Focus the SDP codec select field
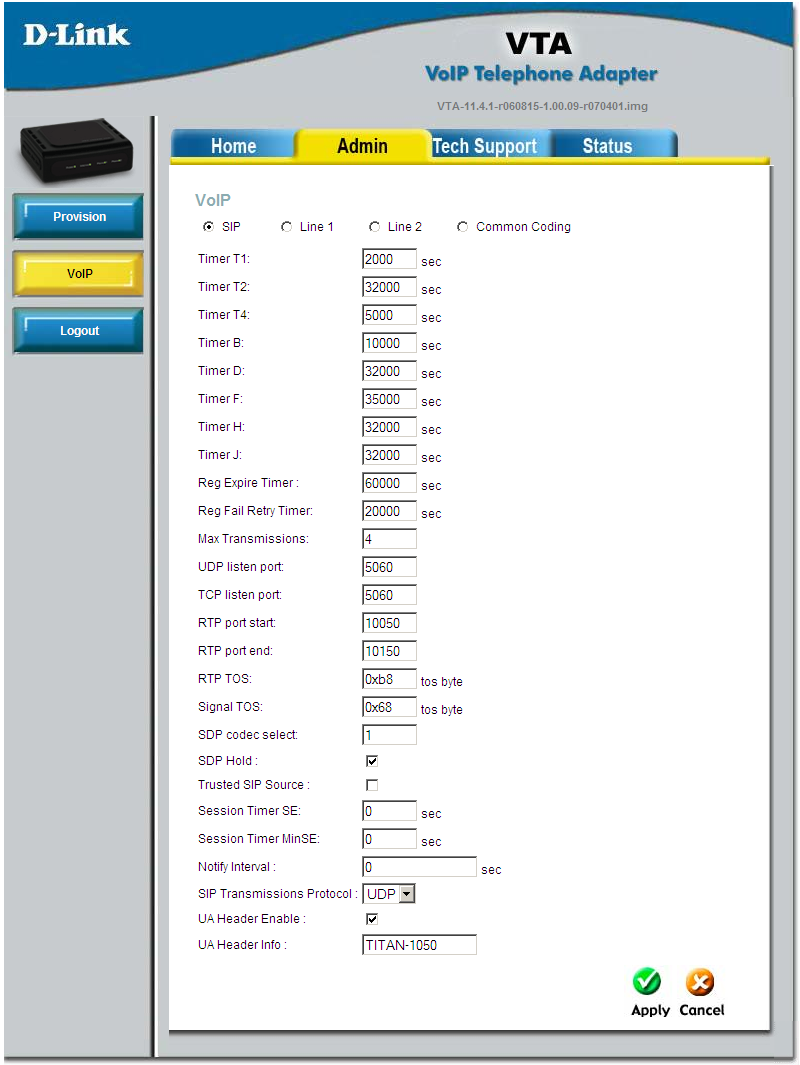This screenshot has width=800, height=1065. (x=389, y=735)
